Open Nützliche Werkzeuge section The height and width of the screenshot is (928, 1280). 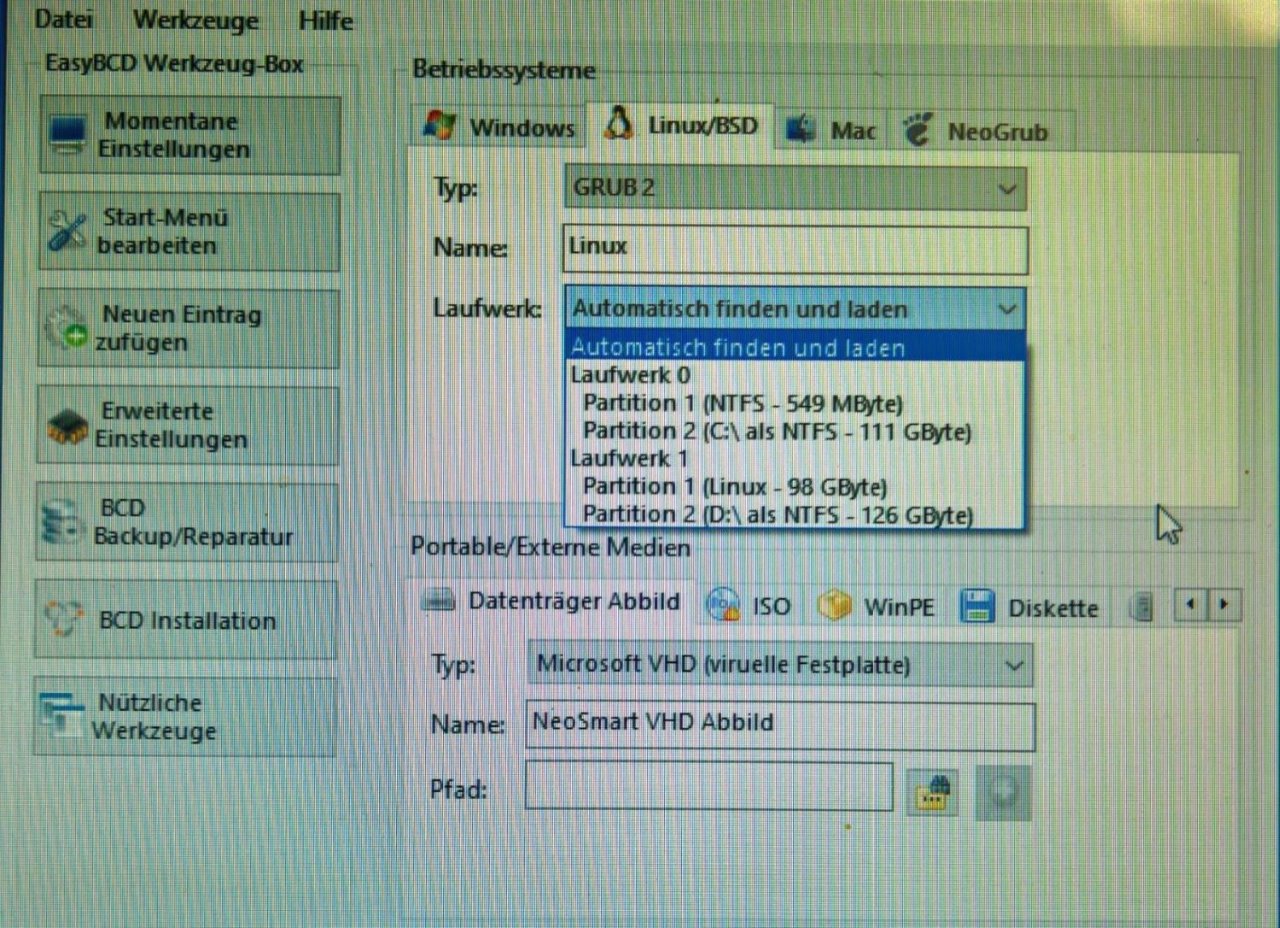184,716
